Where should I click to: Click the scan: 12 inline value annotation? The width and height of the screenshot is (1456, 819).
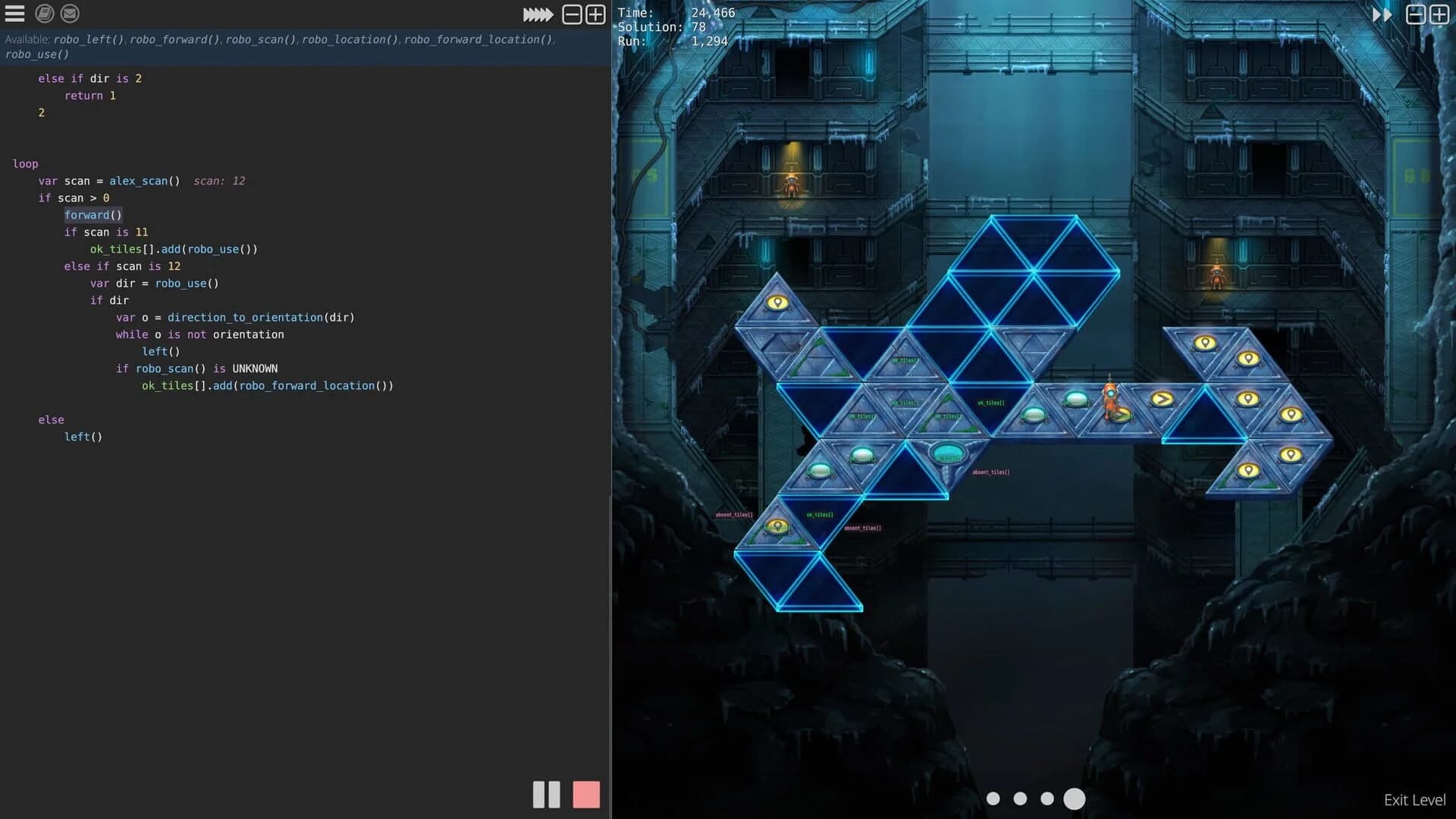click(220, 180)
